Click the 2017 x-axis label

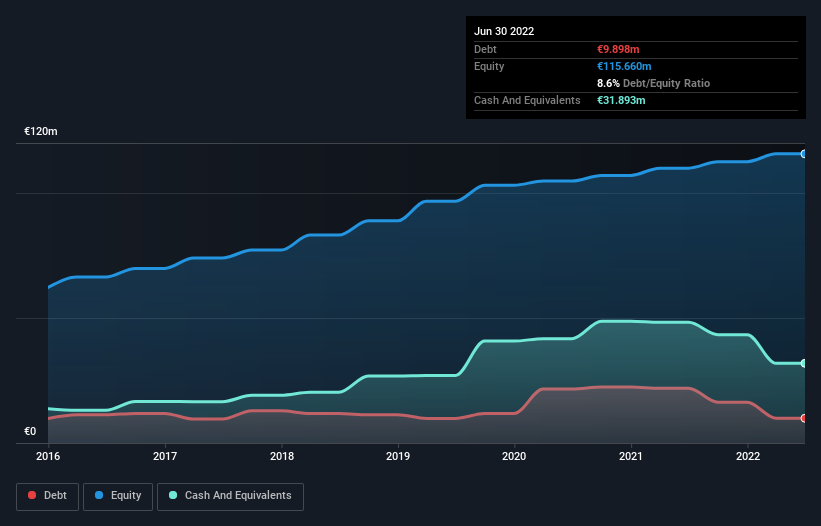tap(165, 456)
